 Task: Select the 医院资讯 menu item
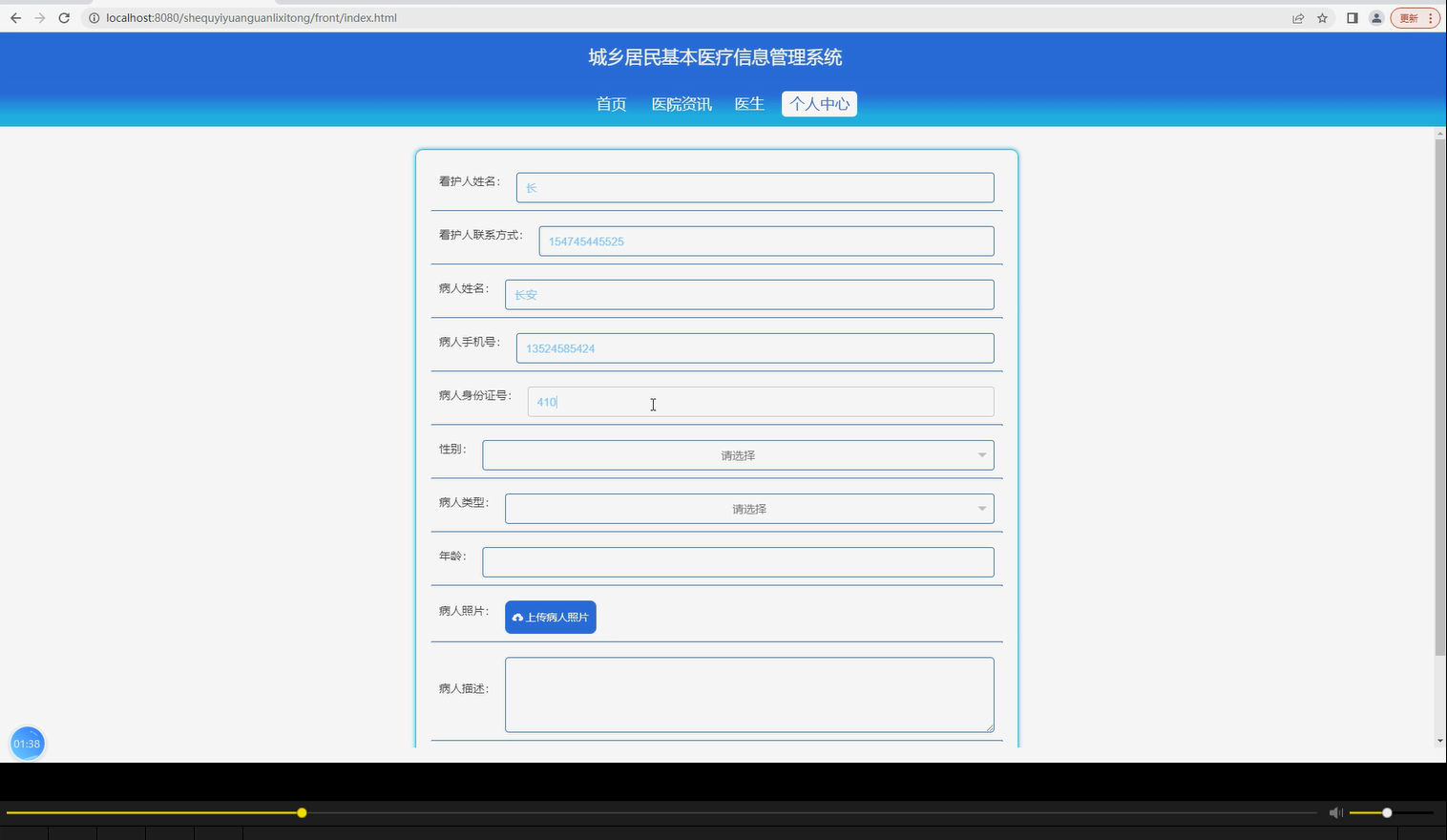tap(681, 103)
